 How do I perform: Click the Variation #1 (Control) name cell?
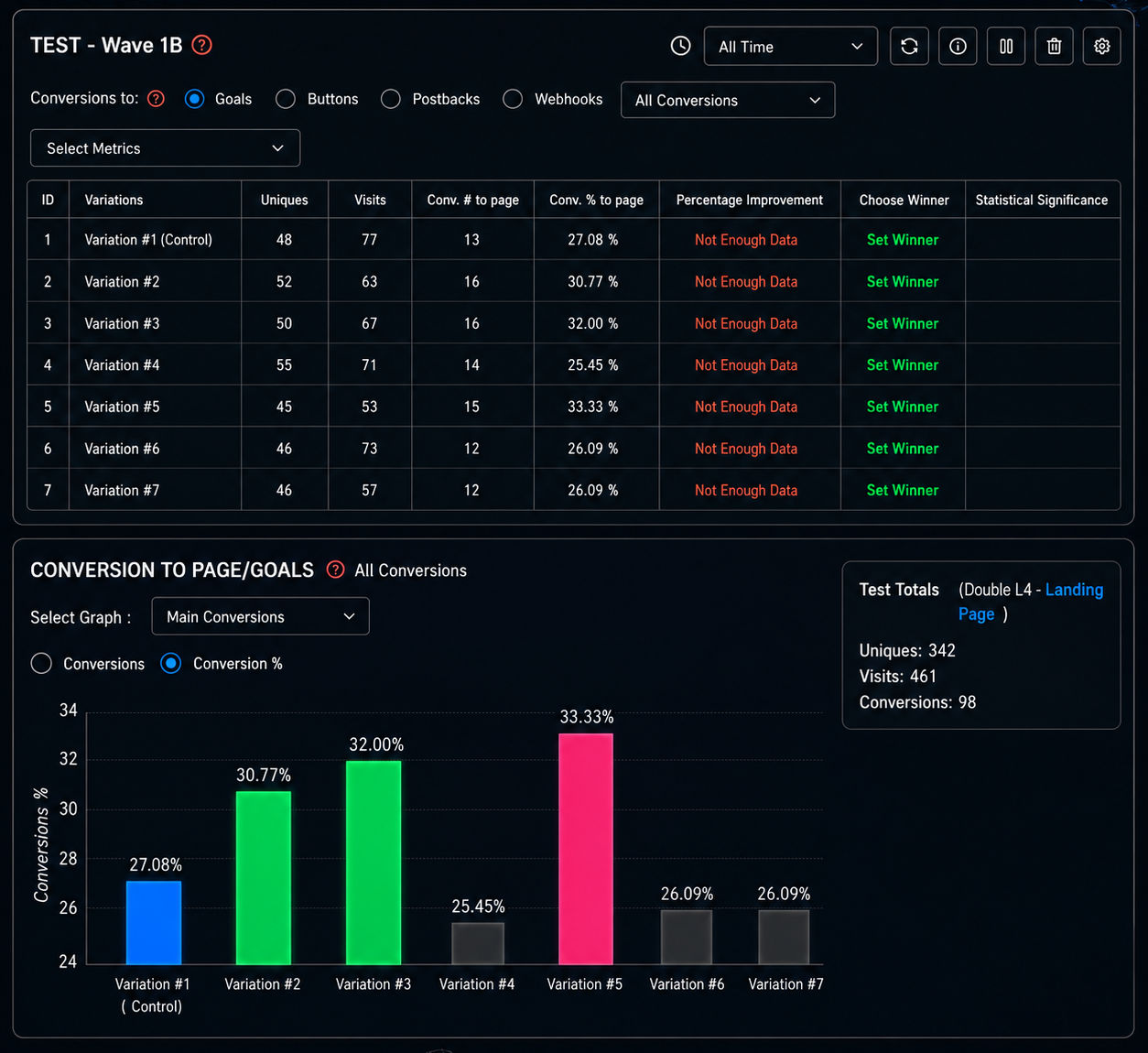148,240
